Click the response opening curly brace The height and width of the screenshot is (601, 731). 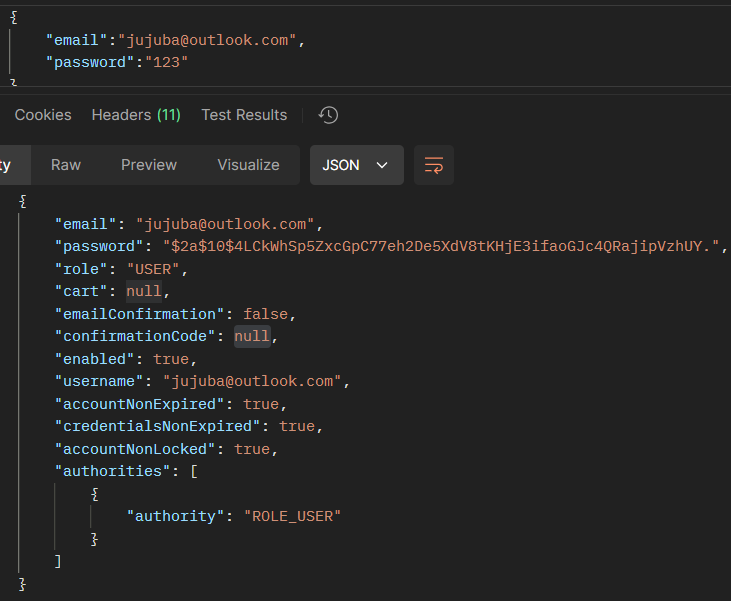click(23, 201)
